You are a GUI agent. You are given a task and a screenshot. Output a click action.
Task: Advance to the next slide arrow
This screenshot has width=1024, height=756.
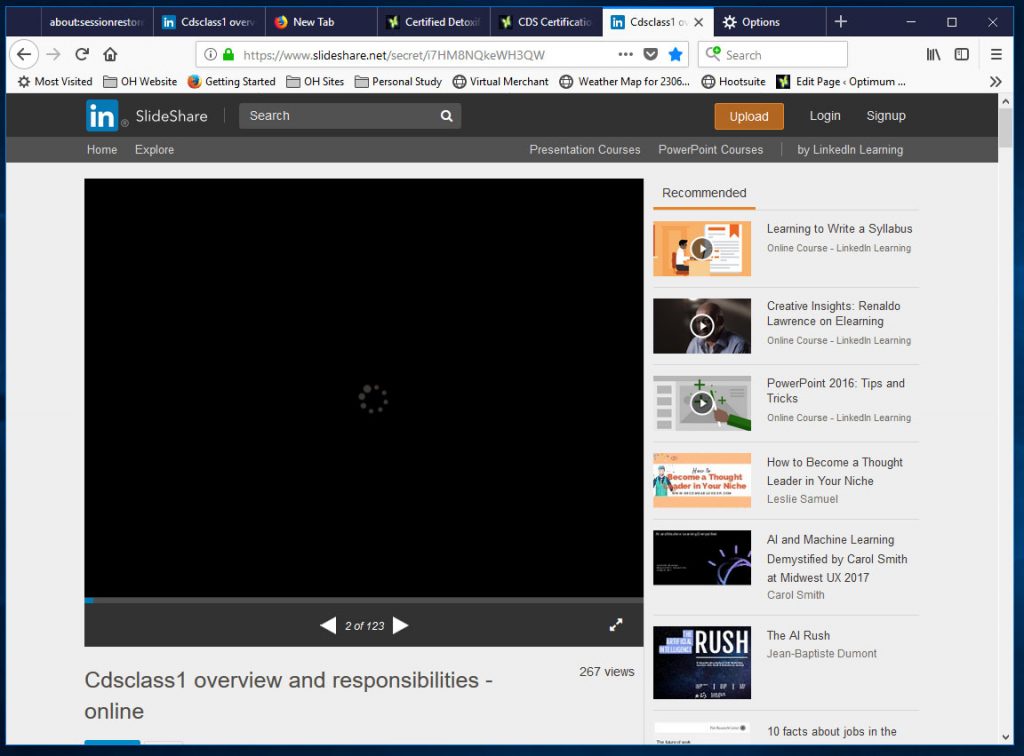point(400,625)
